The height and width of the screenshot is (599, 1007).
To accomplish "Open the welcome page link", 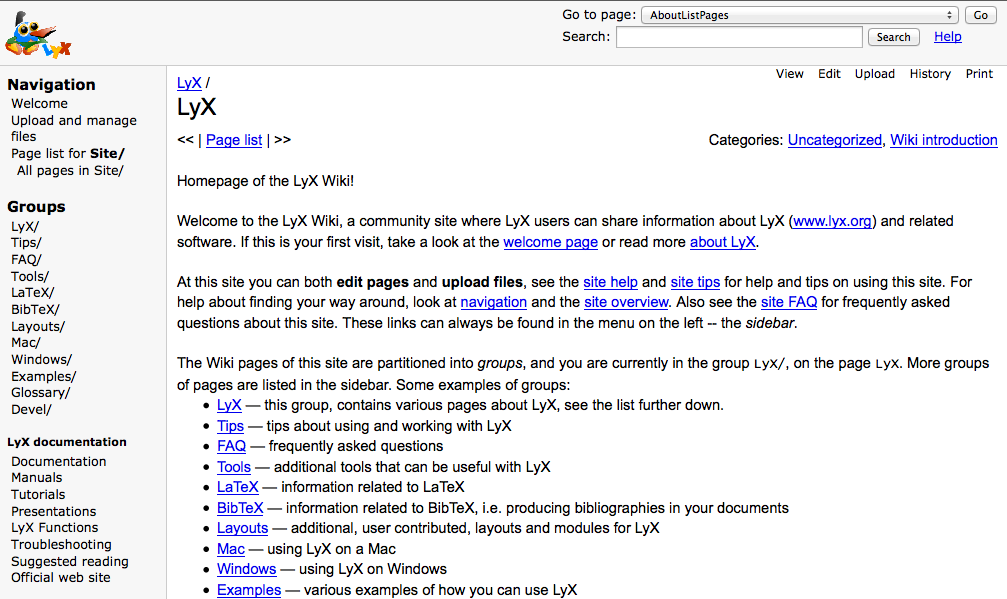I will 550,242.
